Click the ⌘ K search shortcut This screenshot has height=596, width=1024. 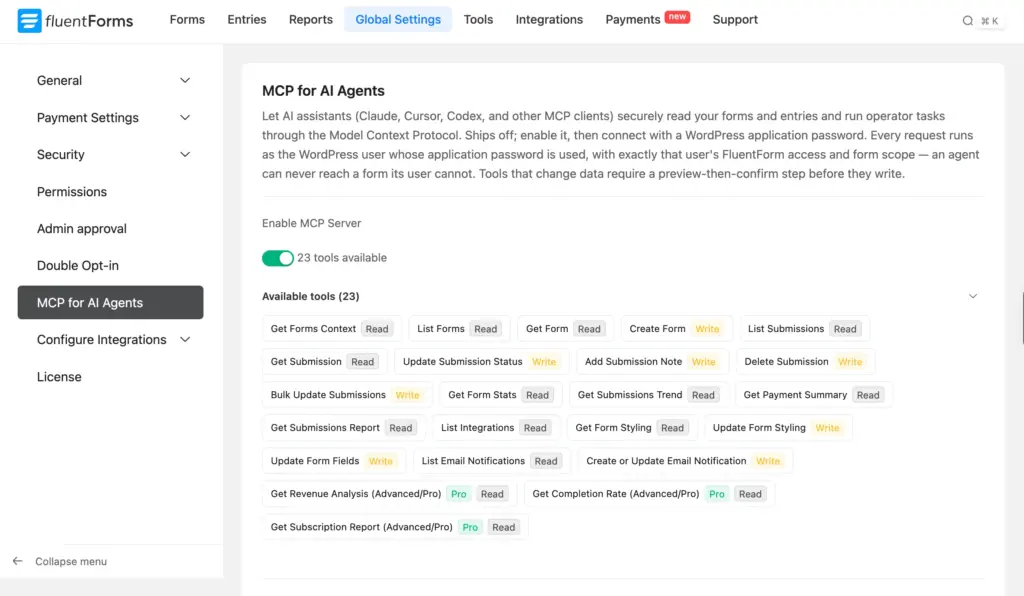[989, 21]
